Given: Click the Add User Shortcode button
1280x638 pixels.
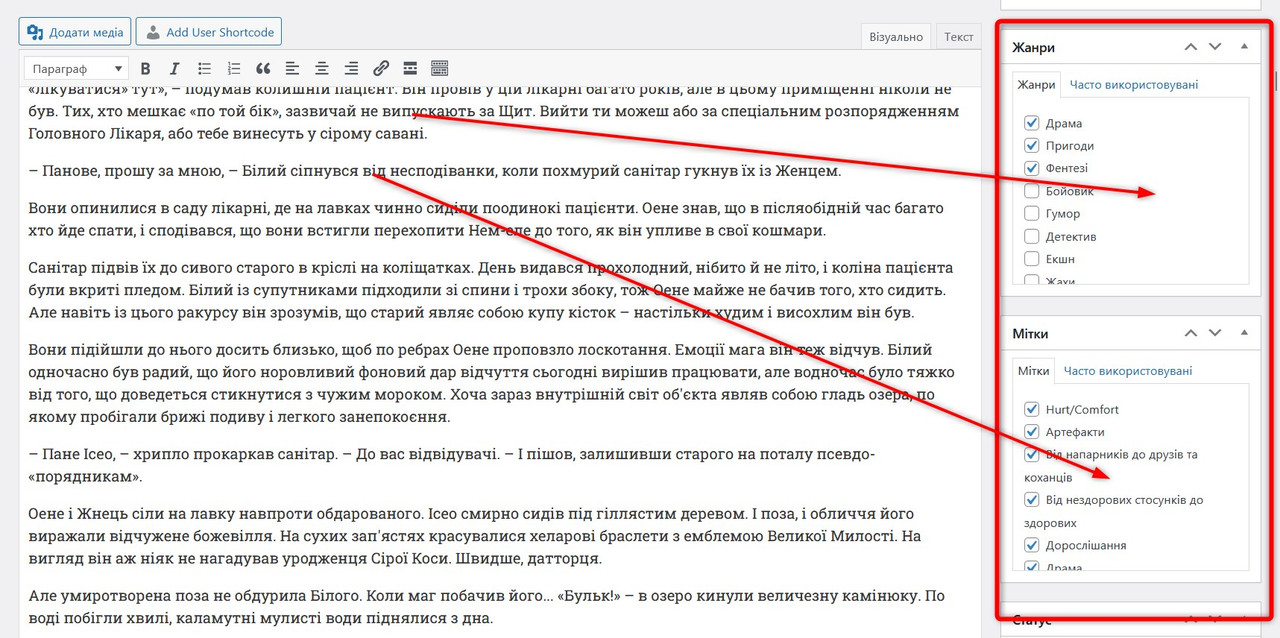Looking at the screenshot, I should pos(208,32).
